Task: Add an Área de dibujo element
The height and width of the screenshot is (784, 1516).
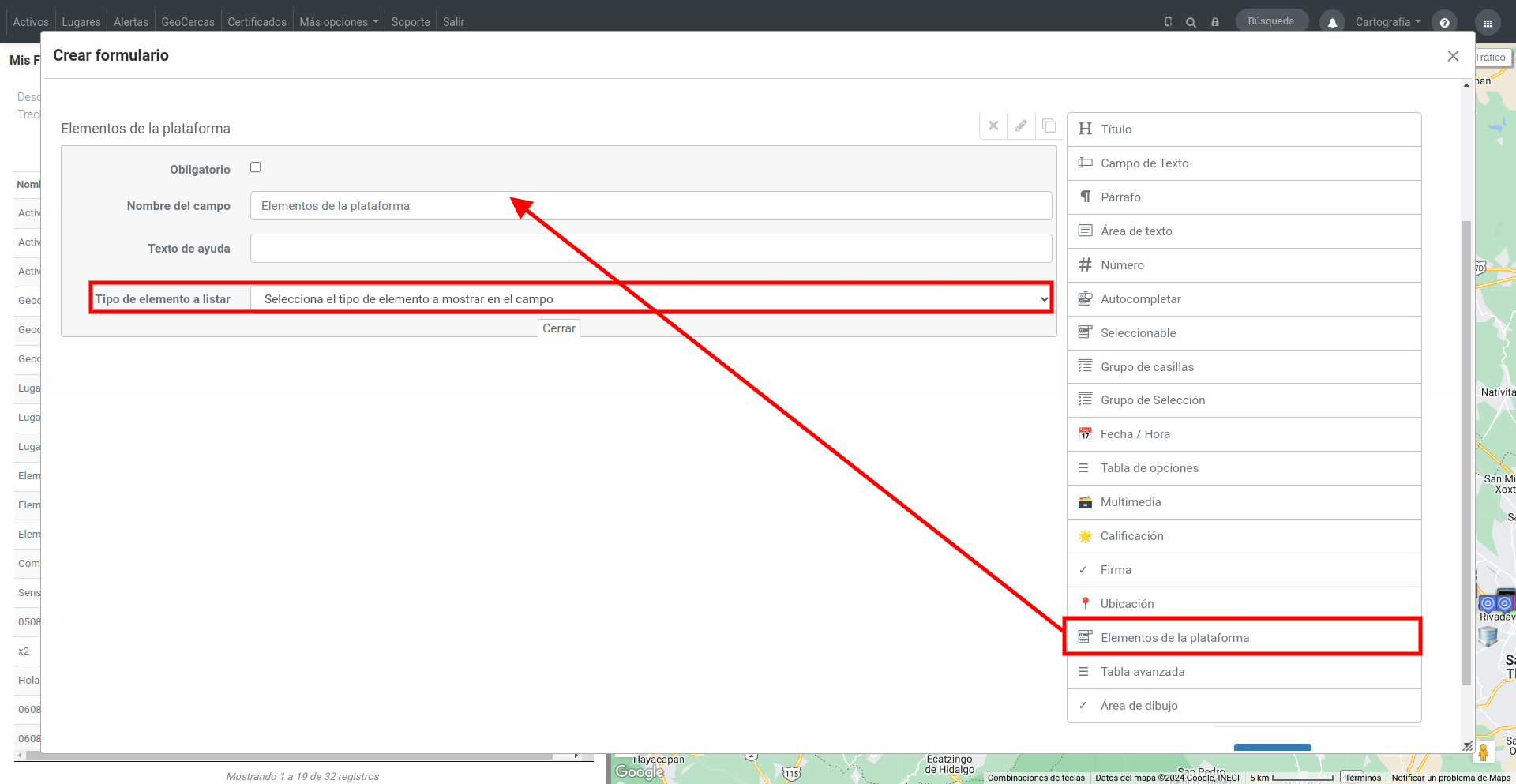Action: 1244,706
